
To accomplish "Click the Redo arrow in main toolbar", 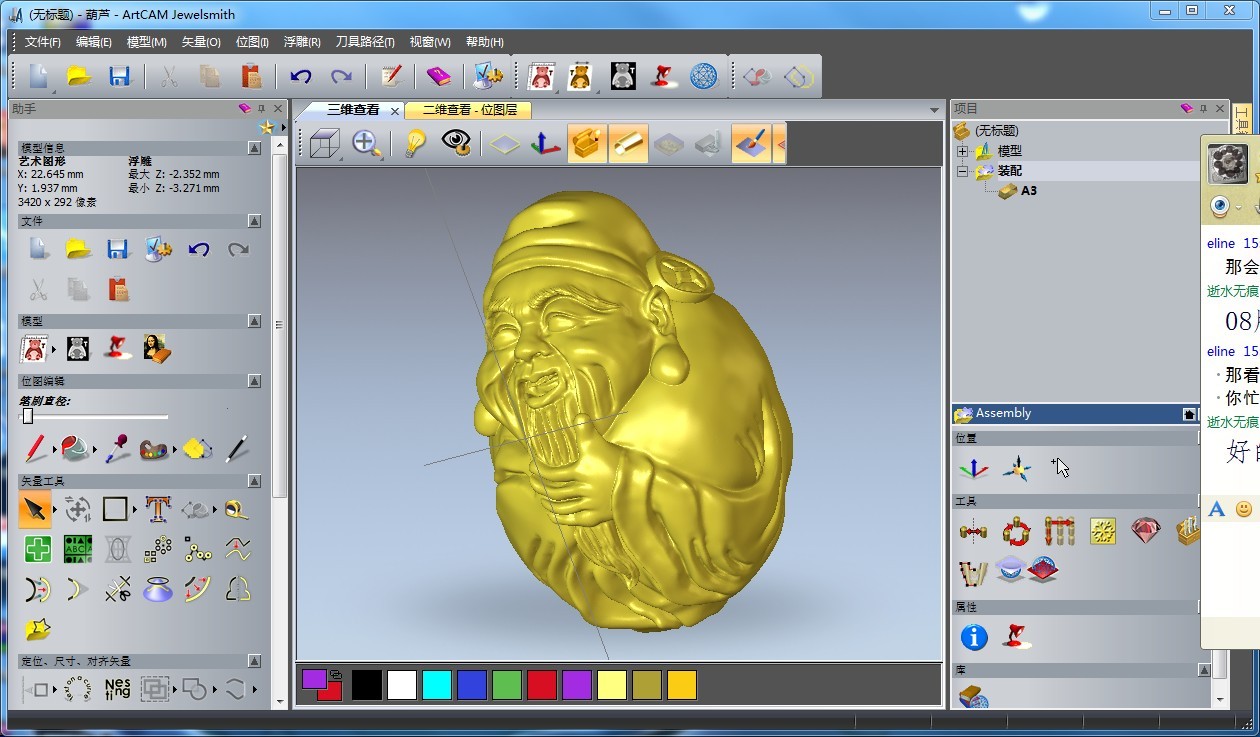I will [x=341, y=76].
